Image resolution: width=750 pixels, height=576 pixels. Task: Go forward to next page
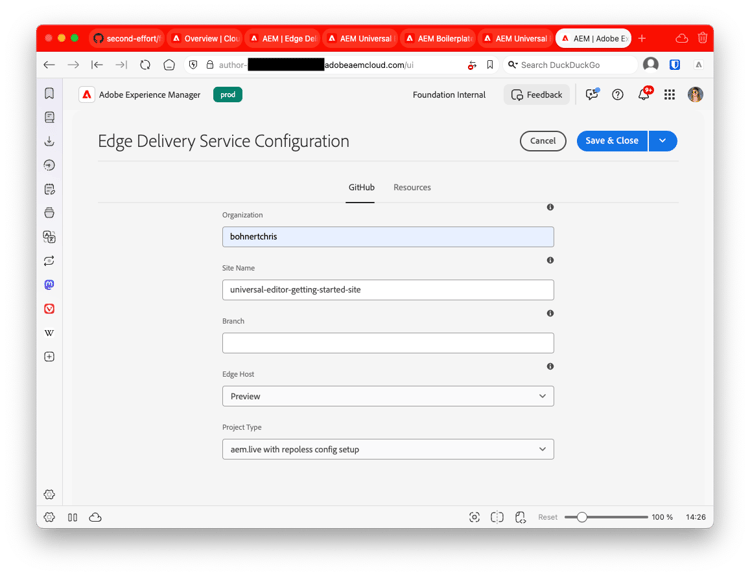click(x=73, y=65)
